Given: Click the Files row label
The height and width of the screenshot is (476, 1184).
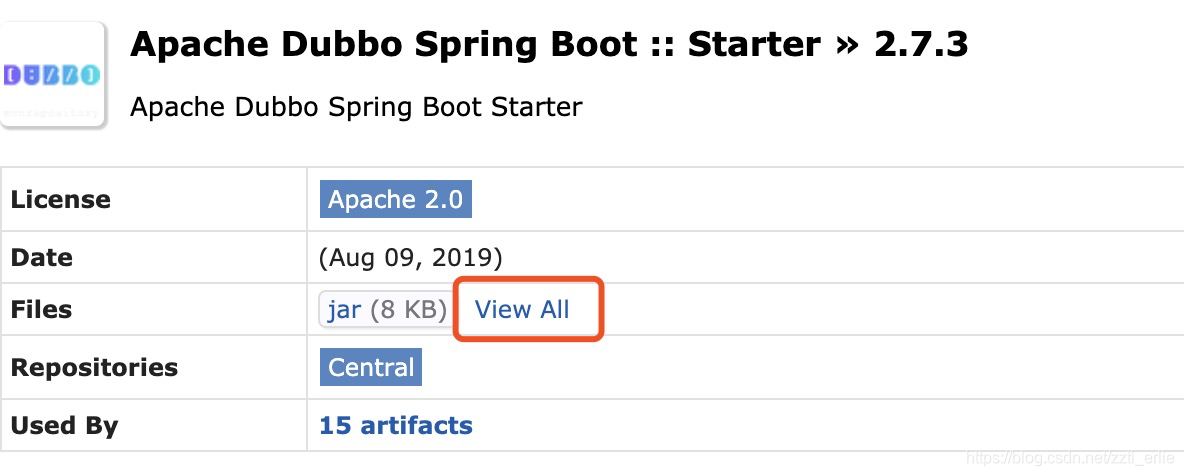Looking at the screenshot, I should coord(41,309).
